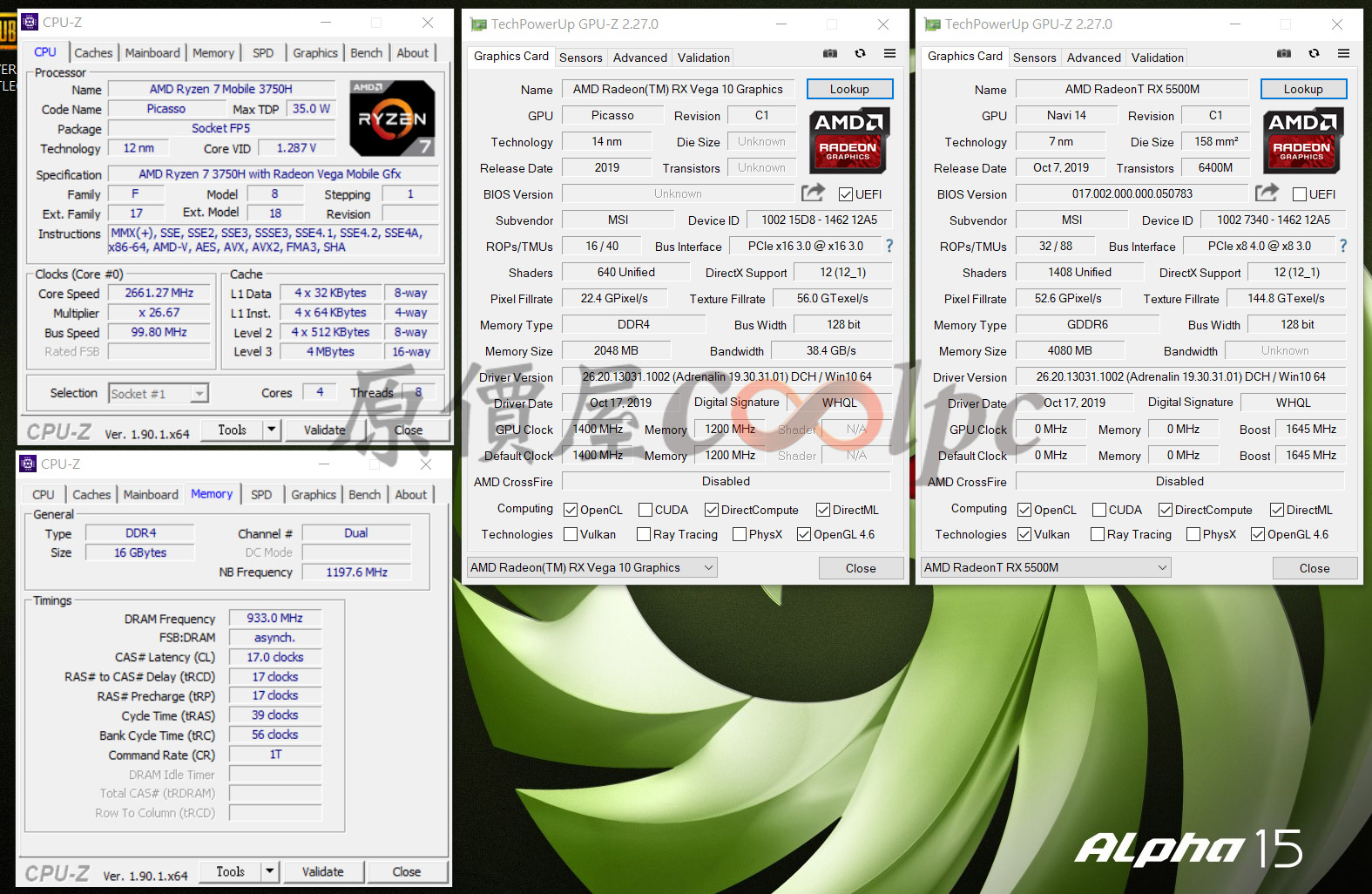Toggle CUDA checkbox in Vega 10 window
1372x894 pixels.
coord(645,510)
